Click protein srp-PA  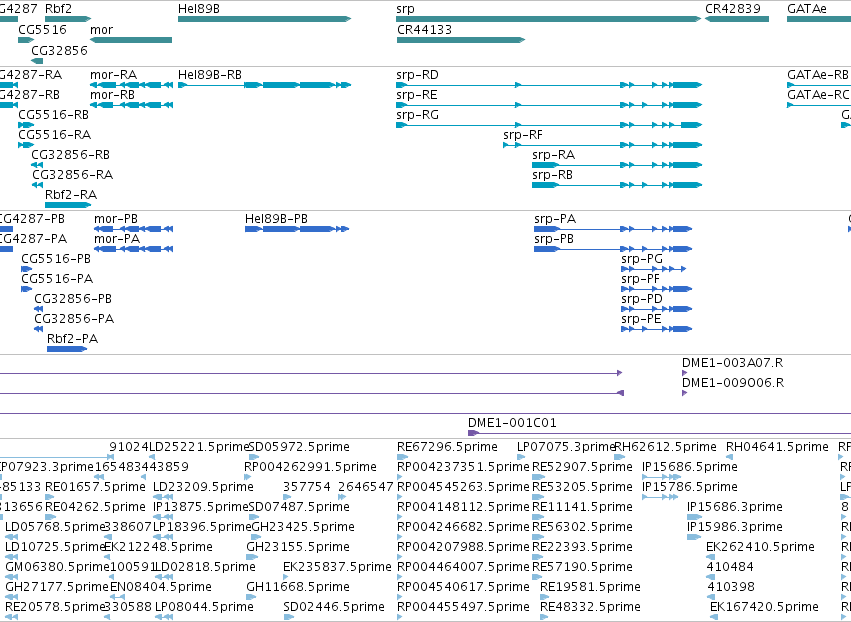click(613, 229)
